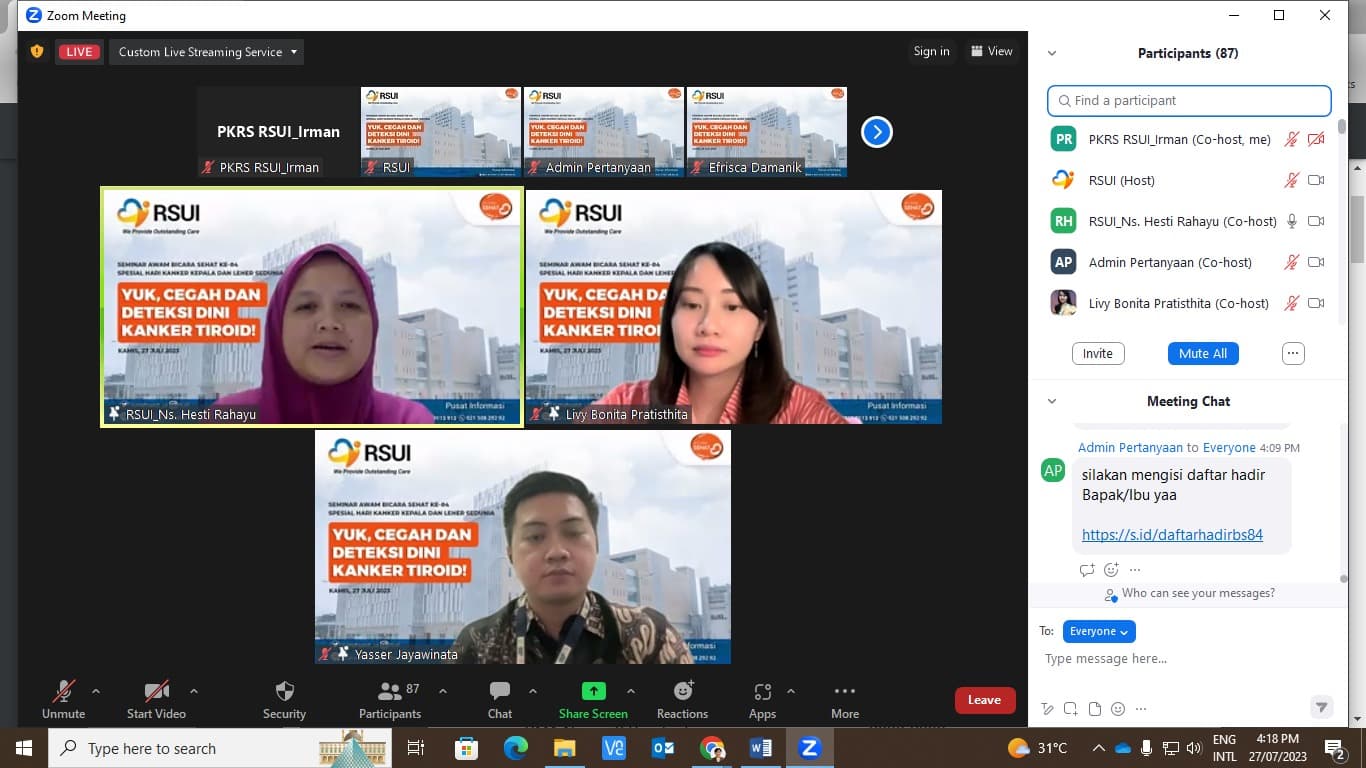The width and height of the screenshot is (1366, 768).
Task: Toggle video icon for RSUI (Host)
Action: pos(1316,181)
